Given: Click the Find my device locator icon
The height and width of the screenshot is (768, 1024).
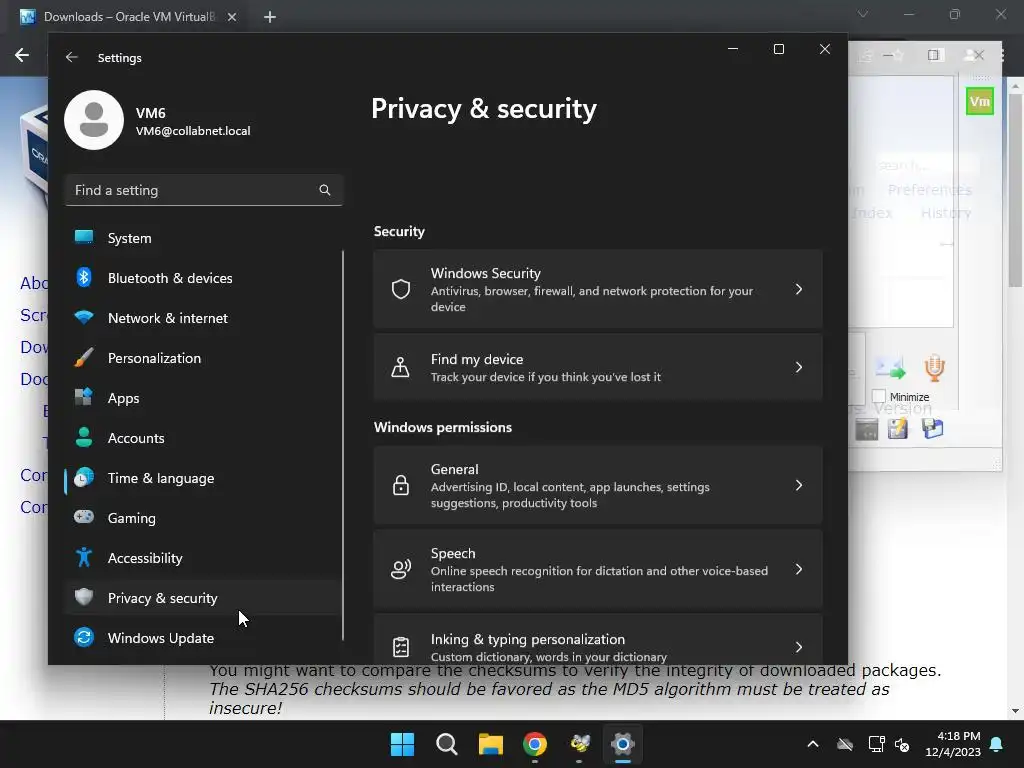Looking at the screenshot, I should 400,367.
